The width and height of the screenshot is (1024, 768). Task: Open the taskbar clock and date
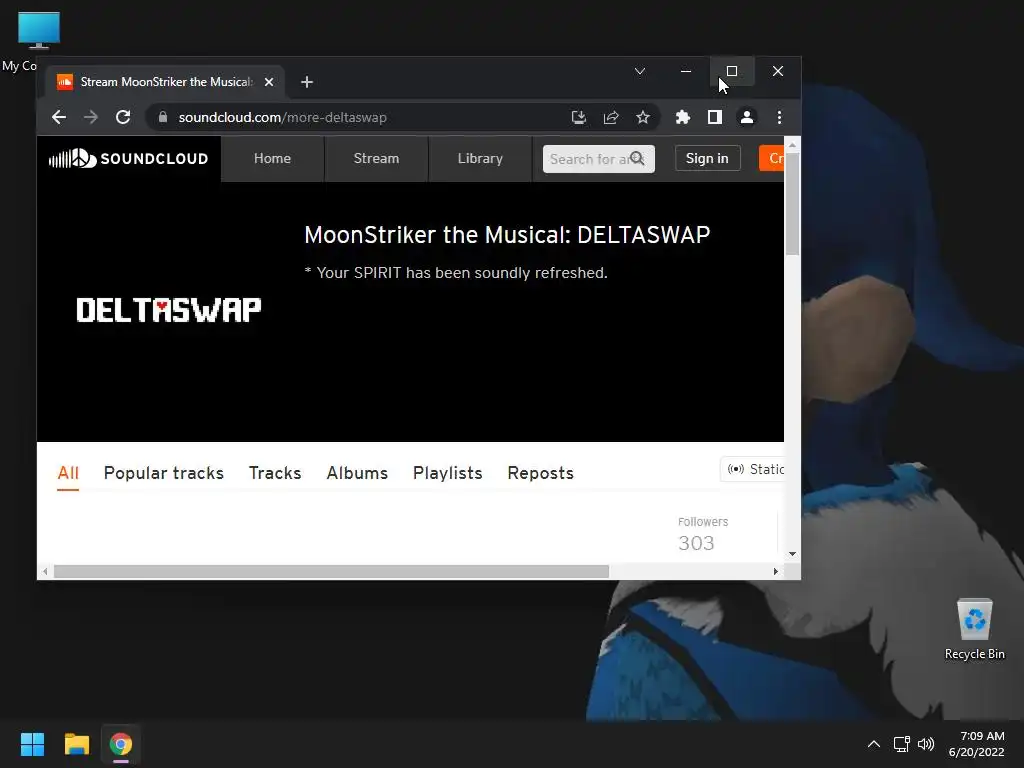click(977, 744)
